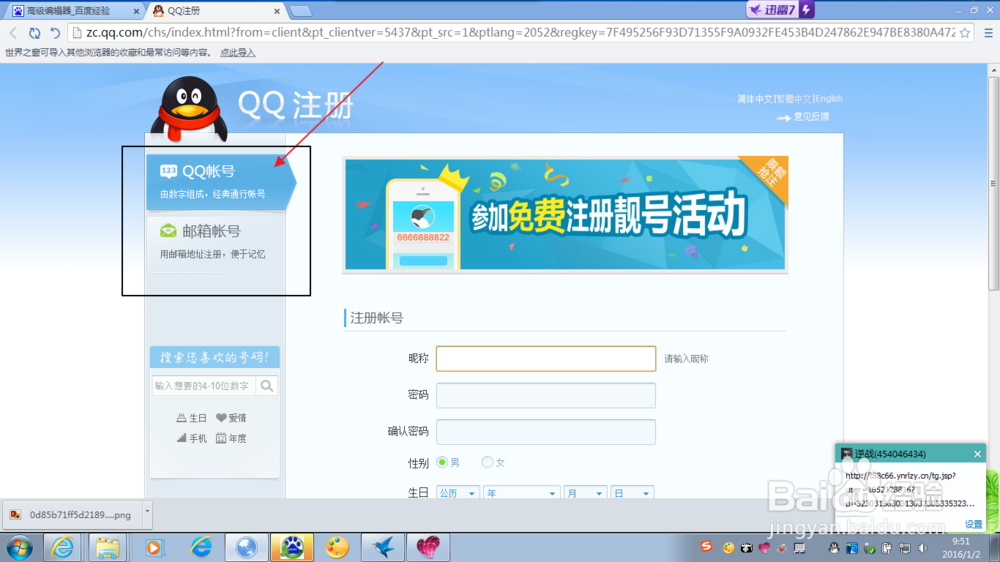Screen dimensions: 1000x562
Task: Open the downloaded 0d85b71ff5d2189 png file
Action: [x=71, y=515]
